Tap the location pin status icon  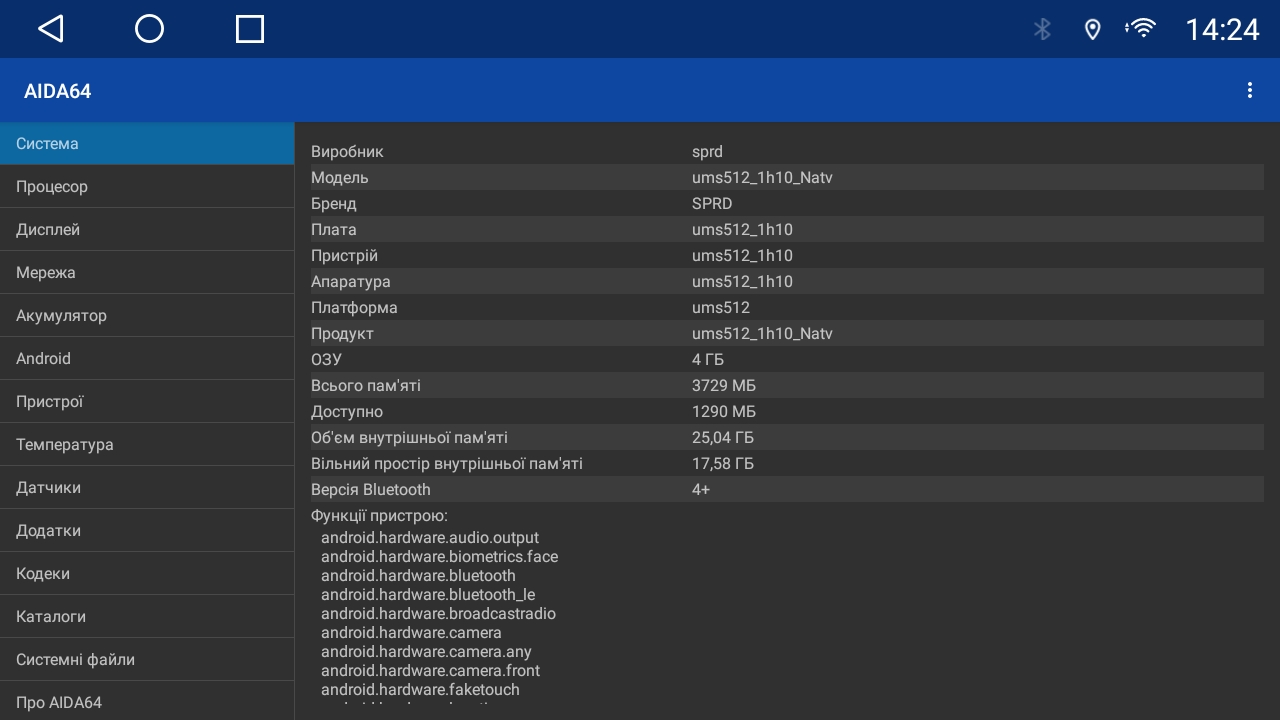tap(1092, 29)
